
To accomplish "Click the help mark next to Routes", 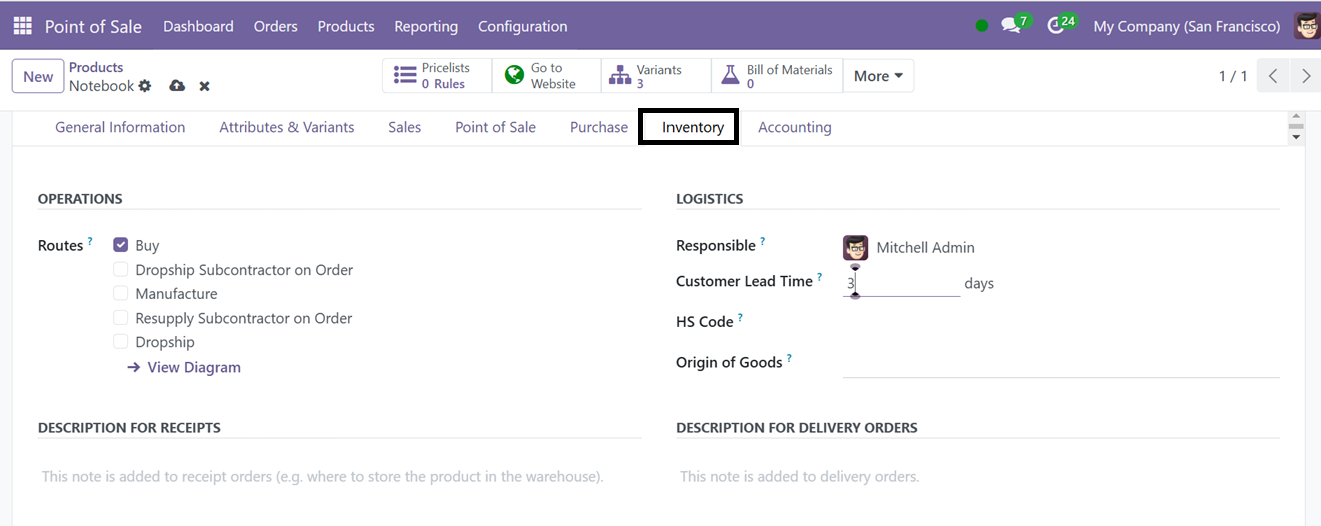I will 90,241.
